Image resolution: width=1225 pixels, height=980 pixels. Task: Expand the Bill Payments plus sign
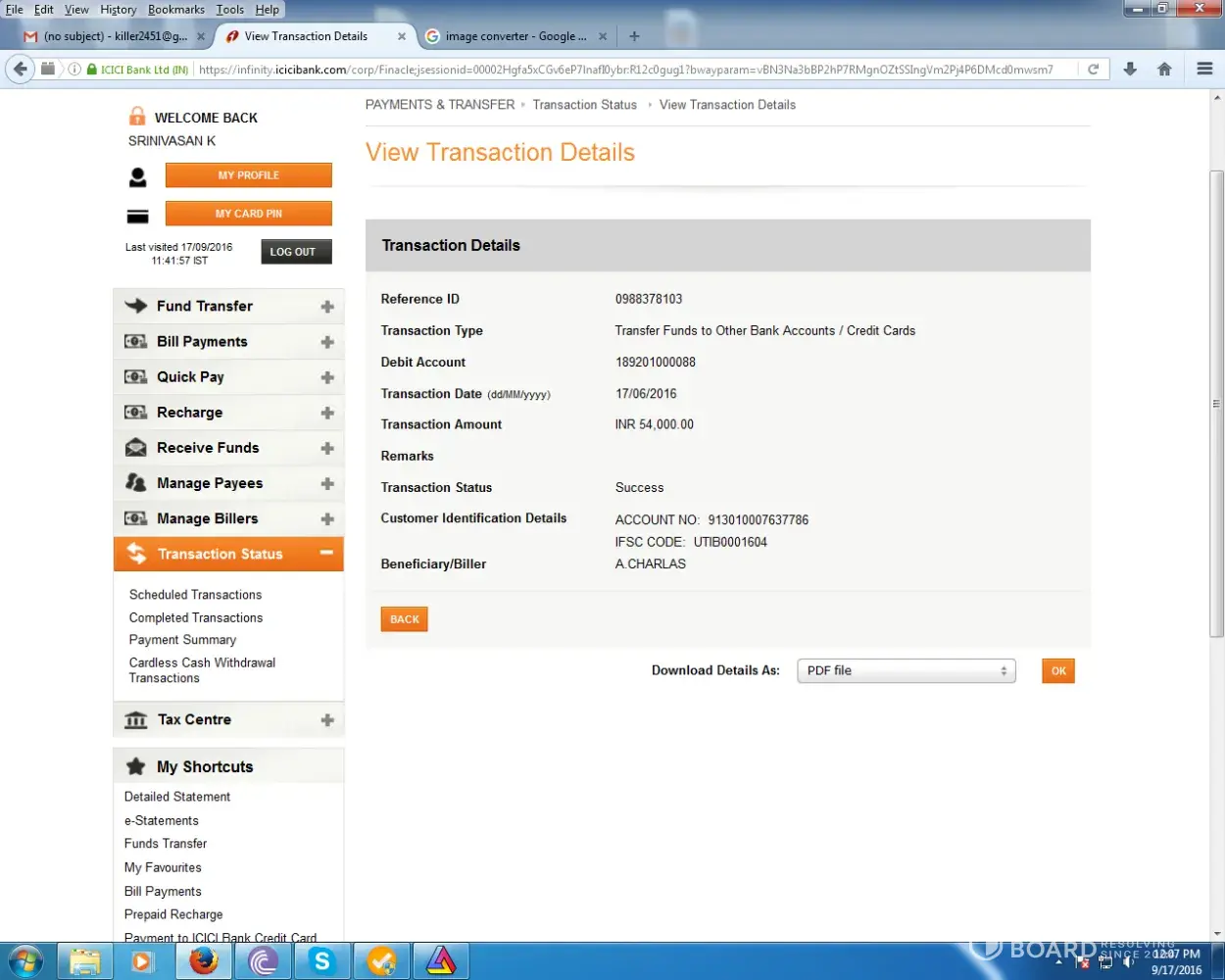pyautogui.click(x=327, y=342)
